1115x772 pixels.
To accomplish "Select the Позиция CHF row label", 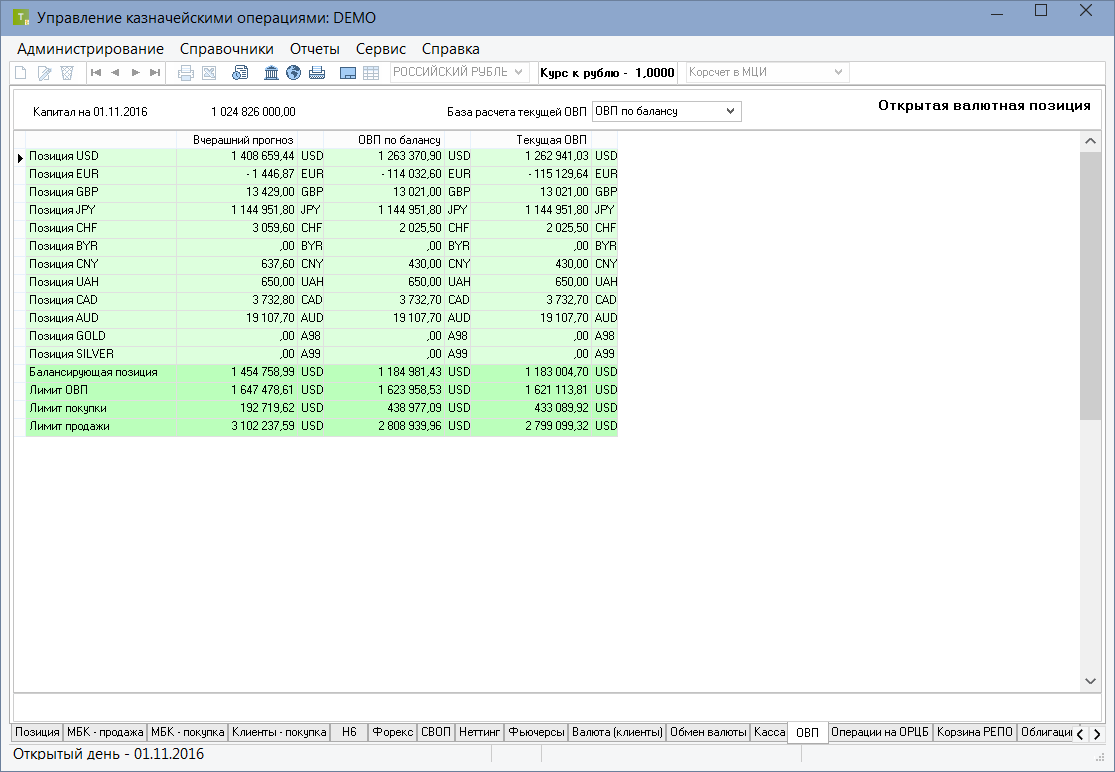I will (x=63, y=228).
